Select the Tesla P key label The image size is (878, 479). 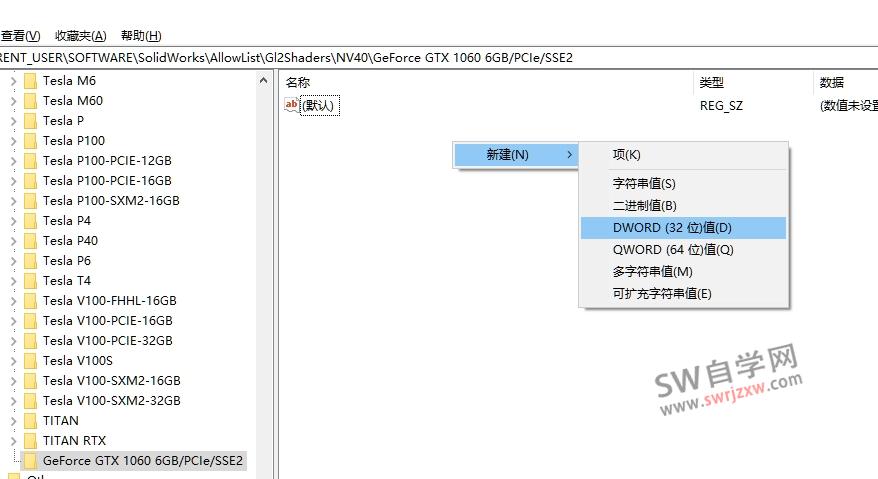(x=63, y=121)
